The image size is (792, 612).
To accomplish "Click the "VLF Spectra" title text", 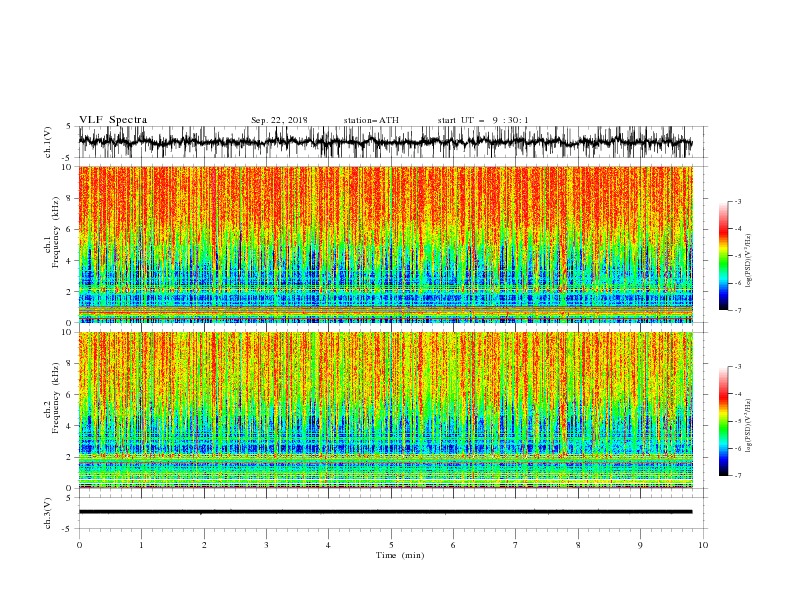I will coord(113,120).
